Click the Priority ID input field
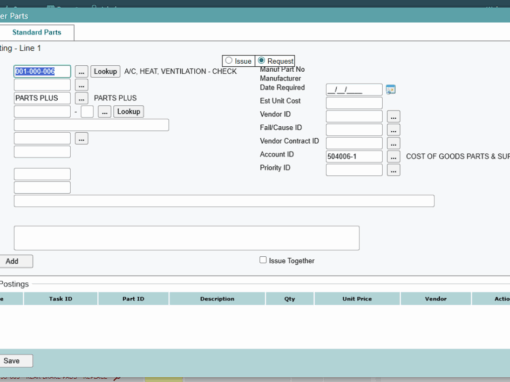 click(x=354, y=170)
